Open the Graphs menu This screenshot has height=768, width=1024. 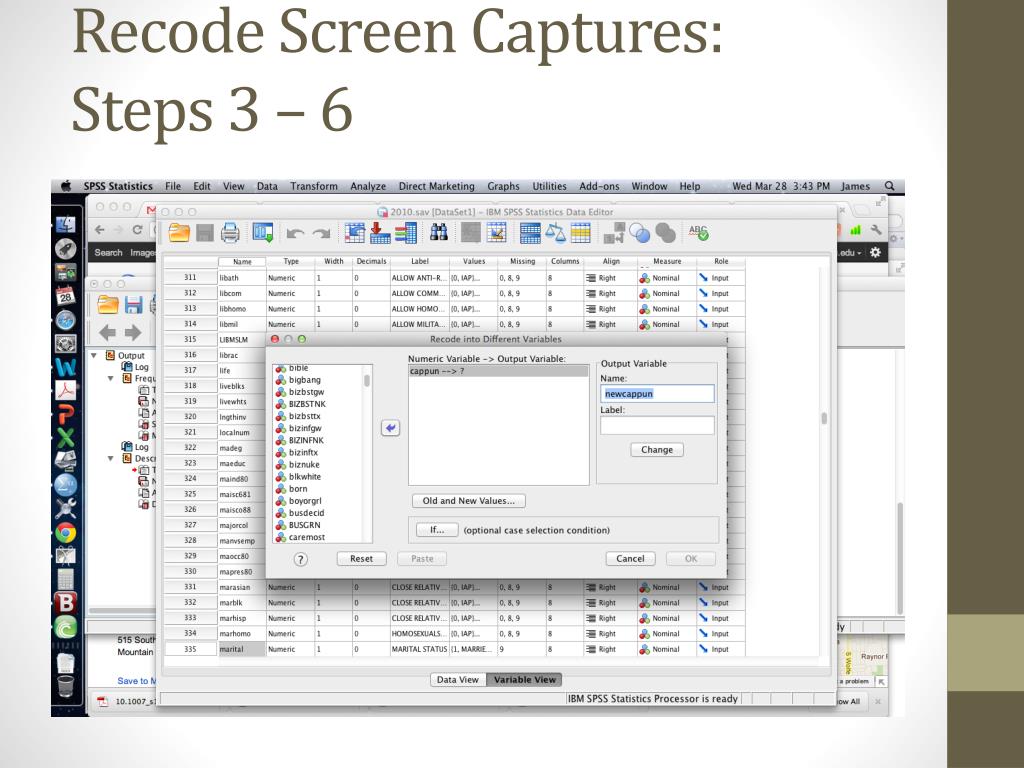504,186
